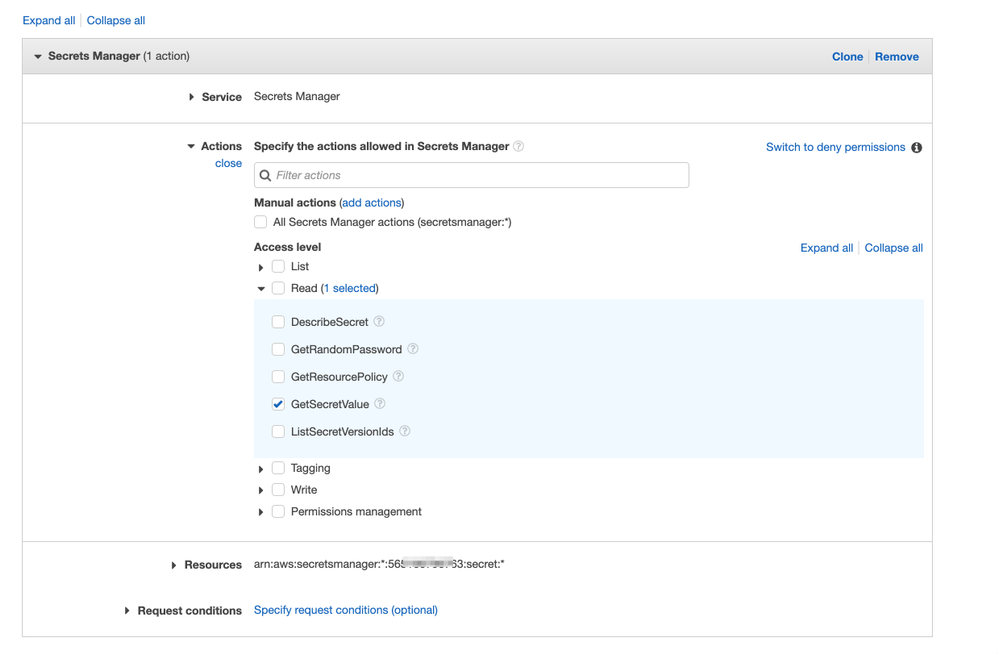This screenshot has width=998, height=654.
Task: Expand the List access level arrow
Action: (x=261, y=267)
